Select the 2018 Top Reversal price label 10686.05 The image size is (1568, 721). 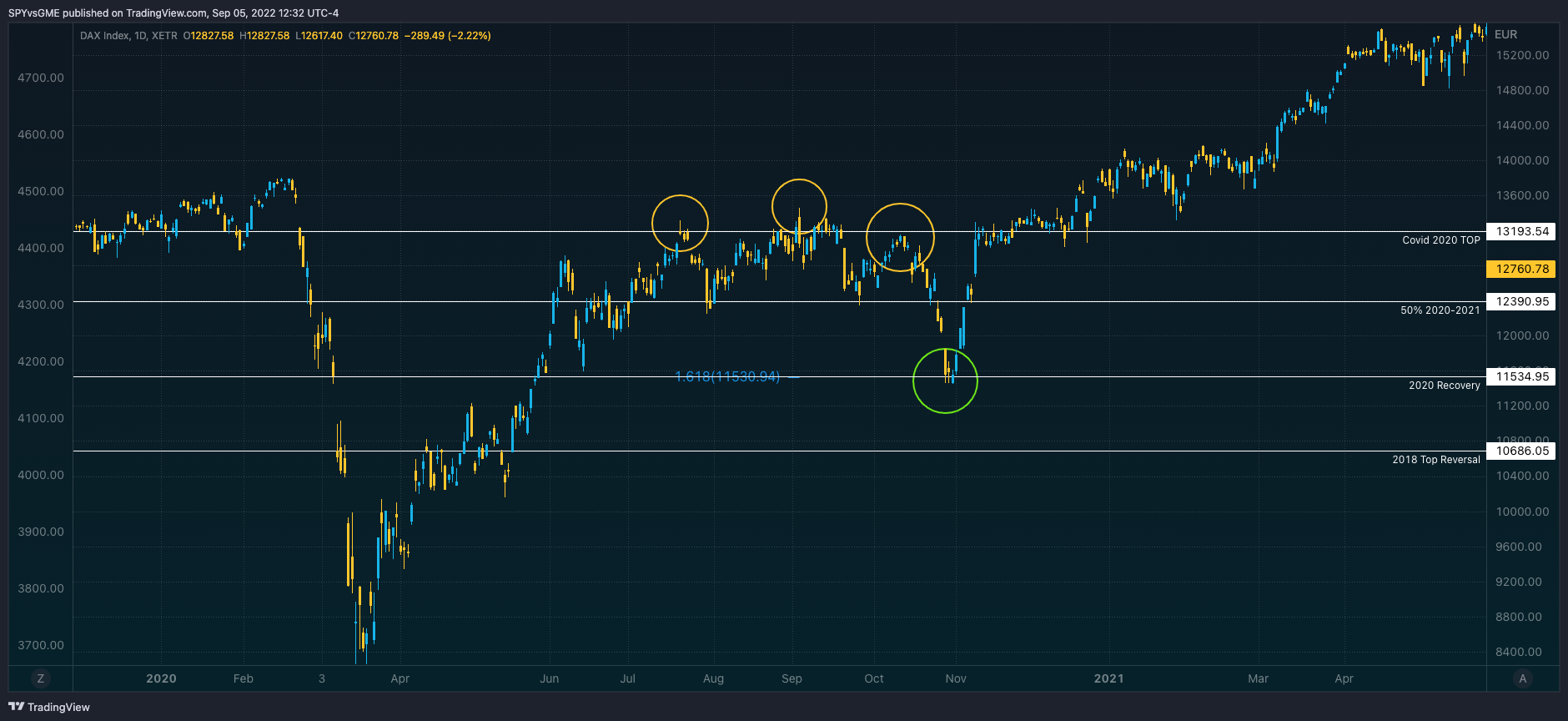(1522, 451)
